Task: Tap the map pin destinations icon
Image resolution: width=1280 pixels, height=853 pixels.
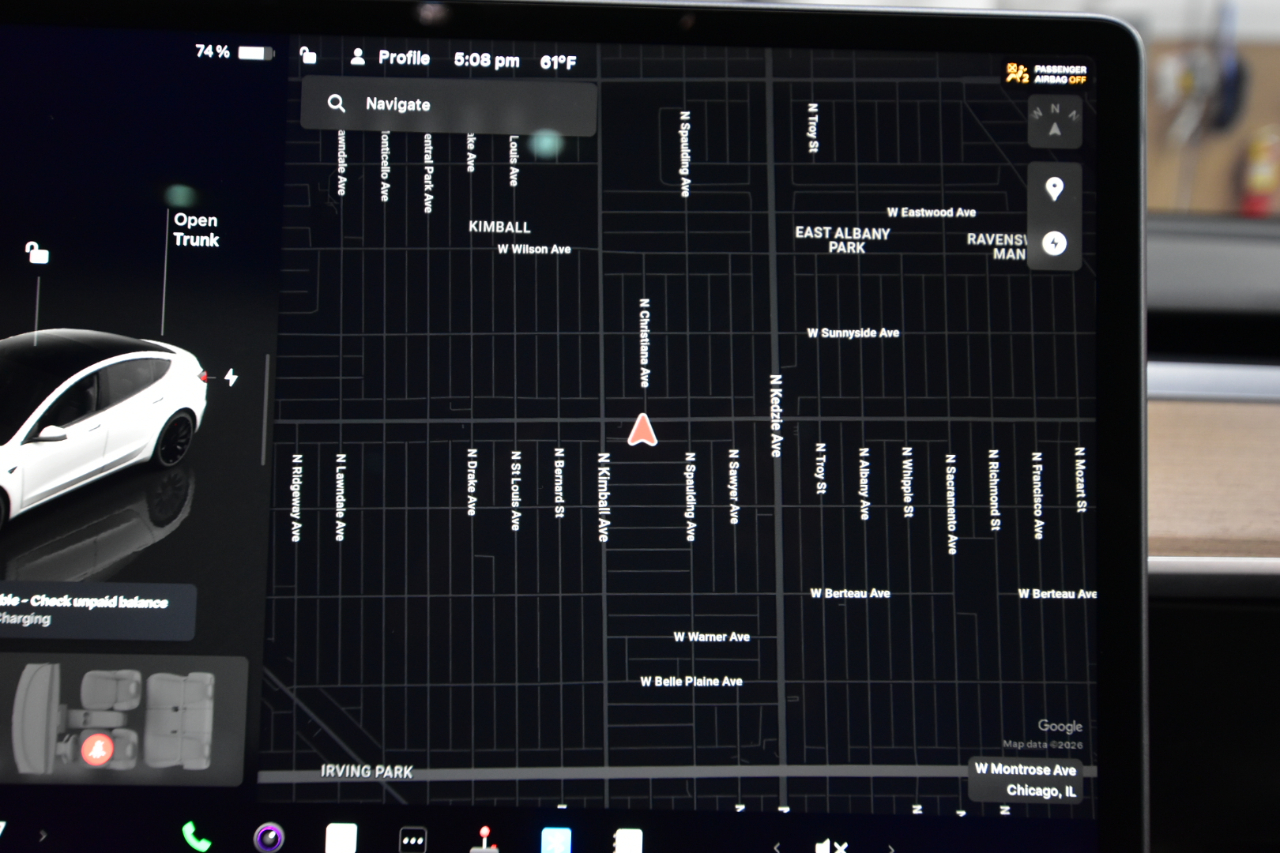Action: click(x=1054, y=190)
